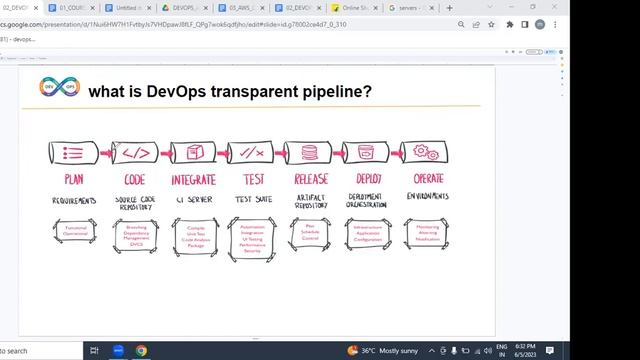Click the TEST pipeline check icon
The image size is (640, 360).
click(251, 153)
